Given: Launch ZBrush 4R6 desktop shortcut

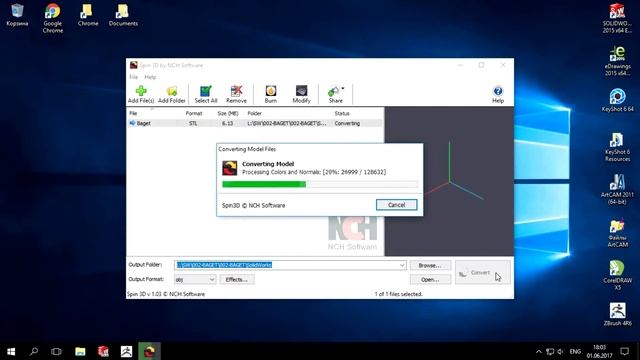Looking at the screenshot, I should click(617, 314).
